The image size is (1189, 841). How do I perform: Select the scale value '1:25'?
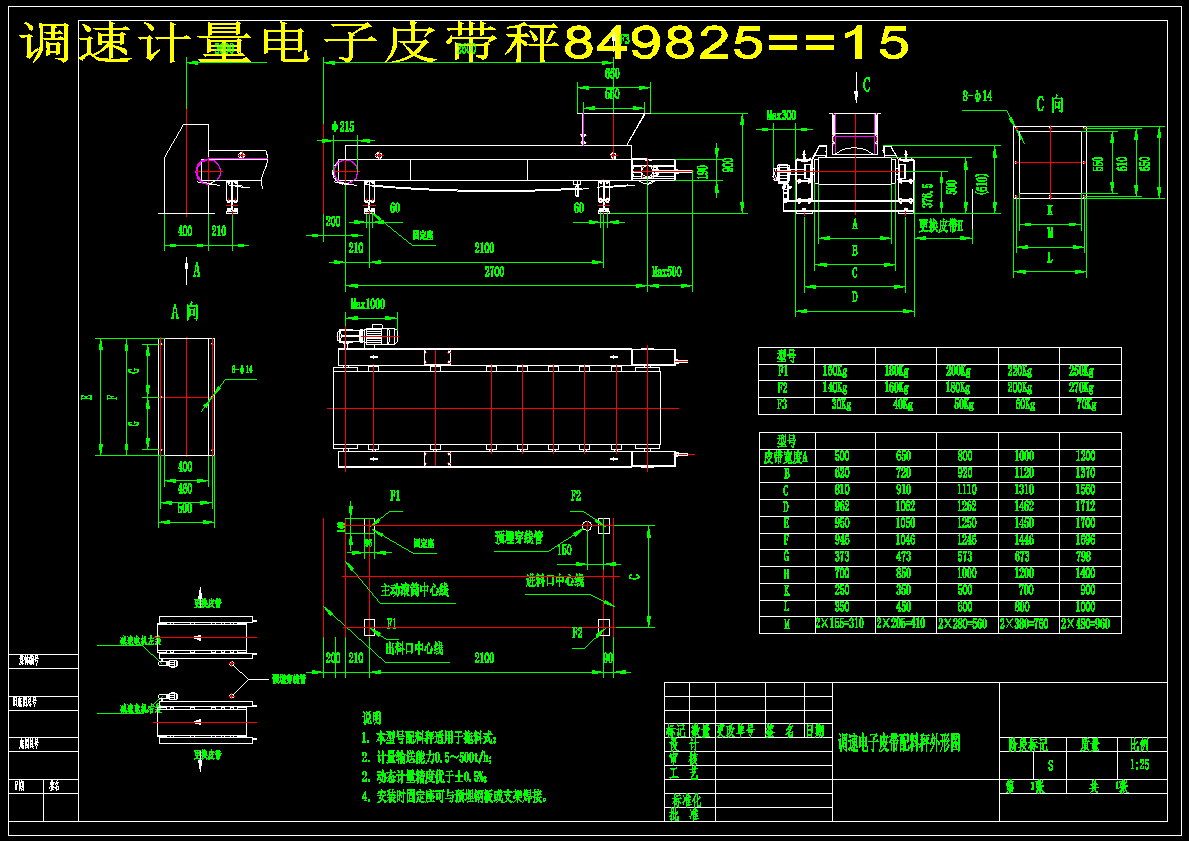[x=1140, y=764]
